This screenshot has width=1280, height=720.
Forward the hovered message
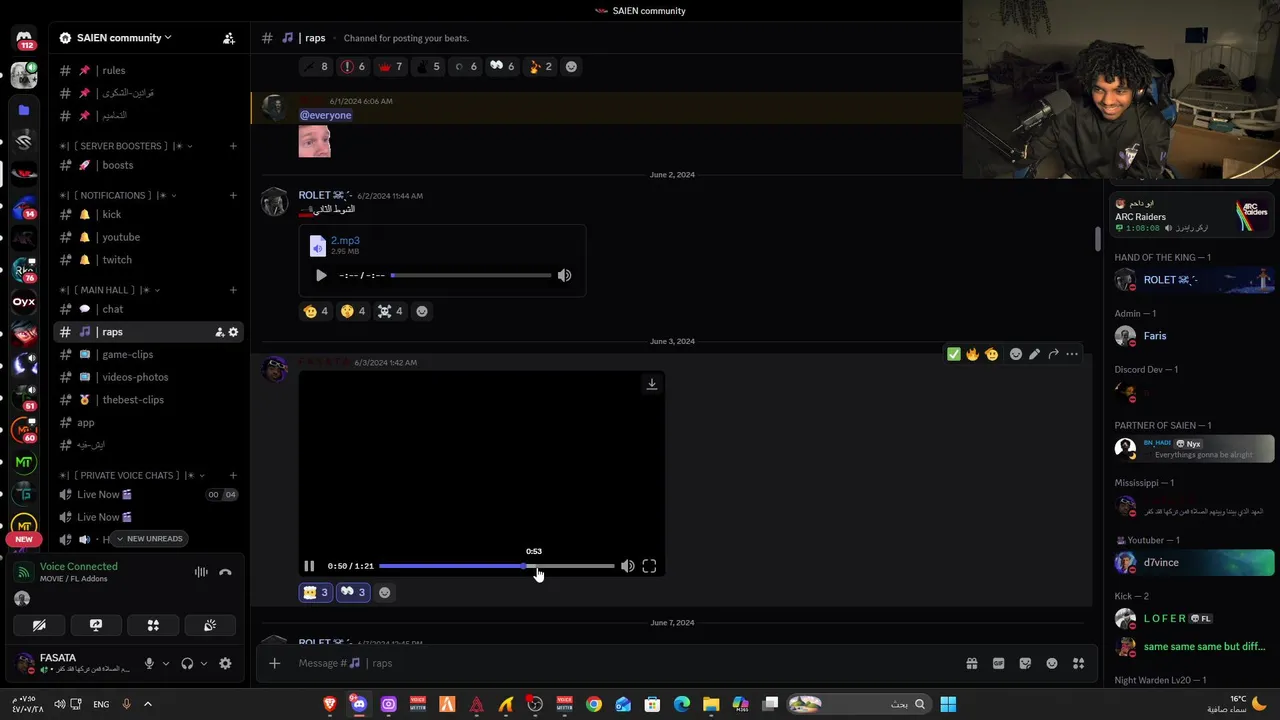(x=1053, y=354)
